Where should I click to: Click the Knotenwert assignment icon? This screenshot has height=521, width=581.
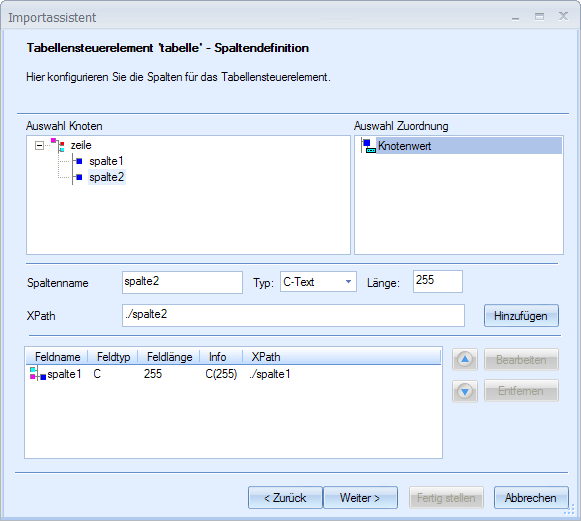pyautogui.click(x=369, y=146)
